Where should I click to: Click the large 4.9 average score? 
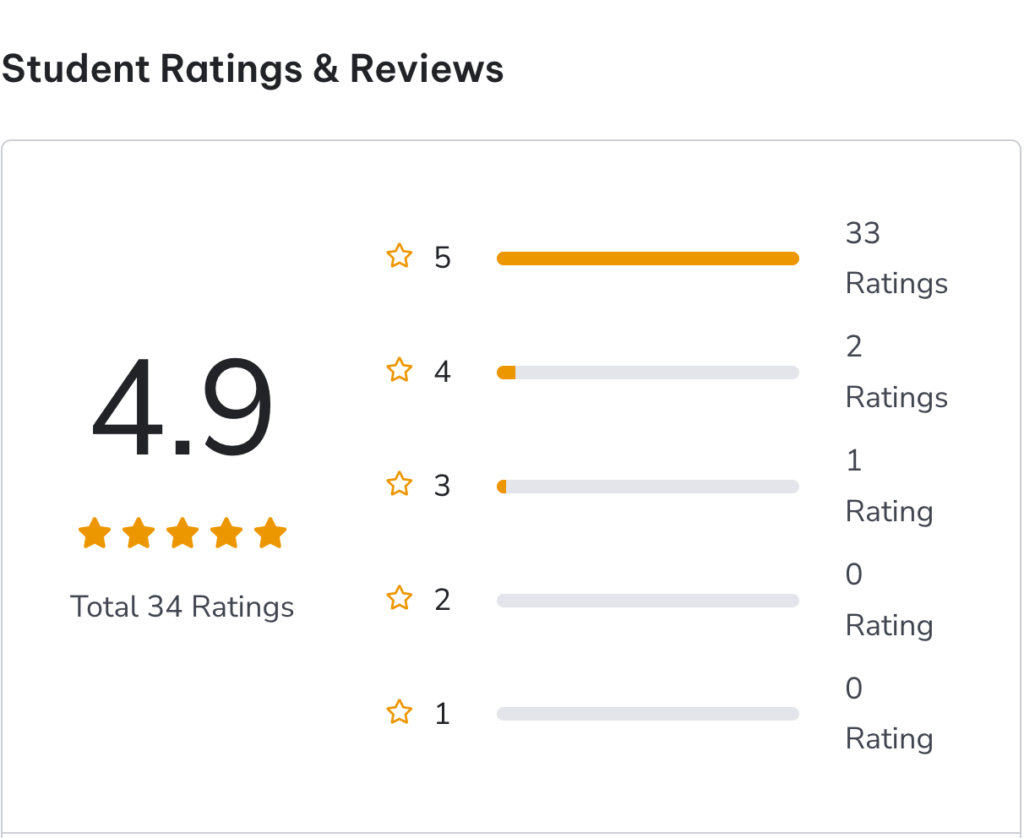coord(182,407)
